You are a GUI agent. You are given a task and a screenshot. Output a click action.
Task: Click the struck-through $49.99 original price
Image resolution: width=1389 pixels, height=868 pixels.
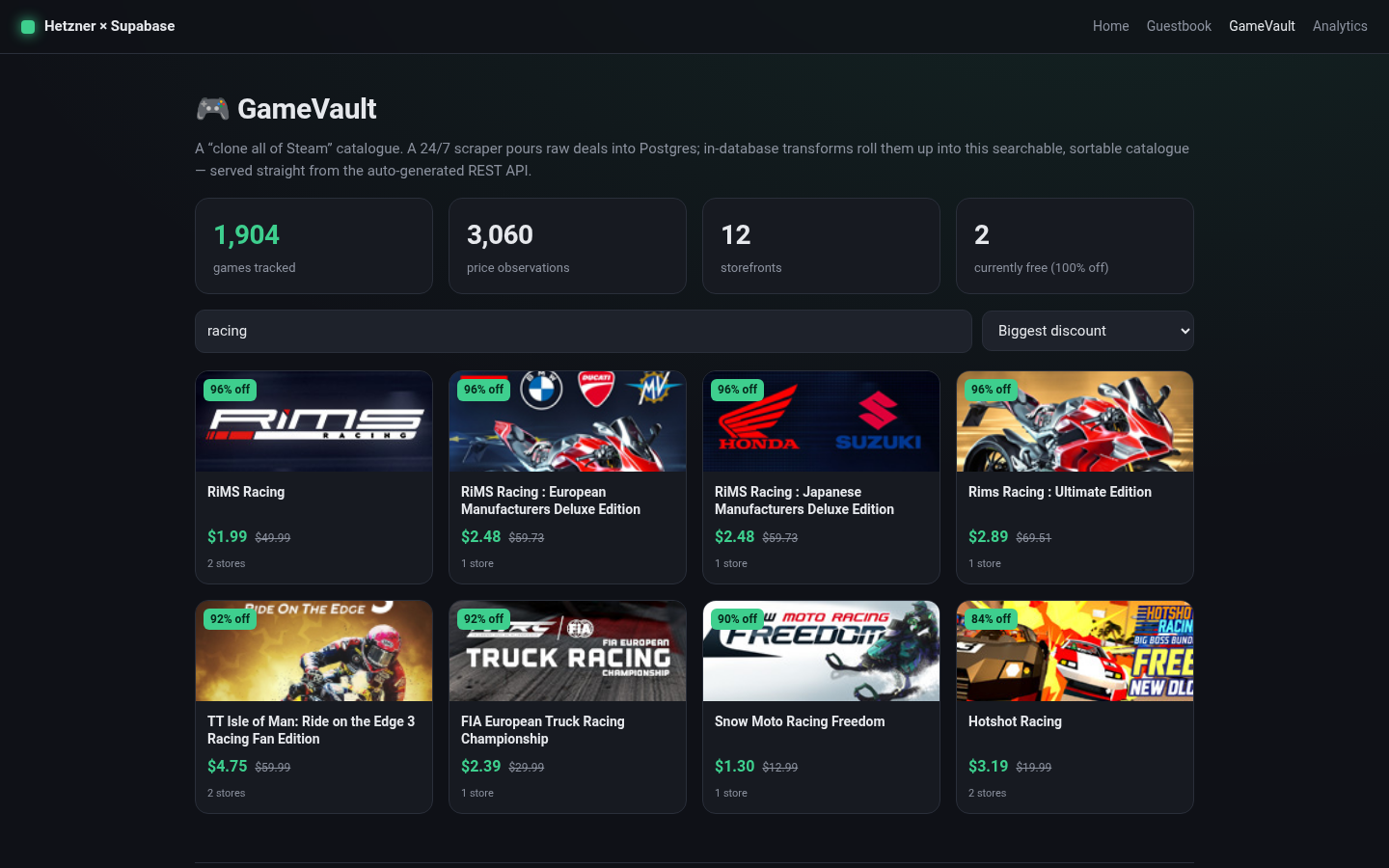coord(273,538)
